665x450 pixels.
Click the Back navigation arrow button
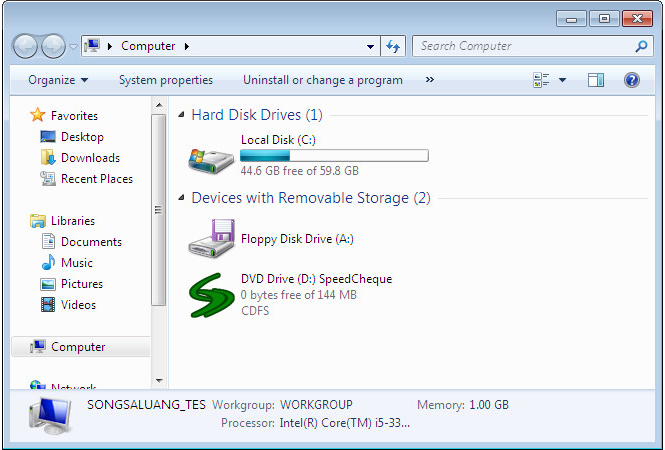point(25,46)
